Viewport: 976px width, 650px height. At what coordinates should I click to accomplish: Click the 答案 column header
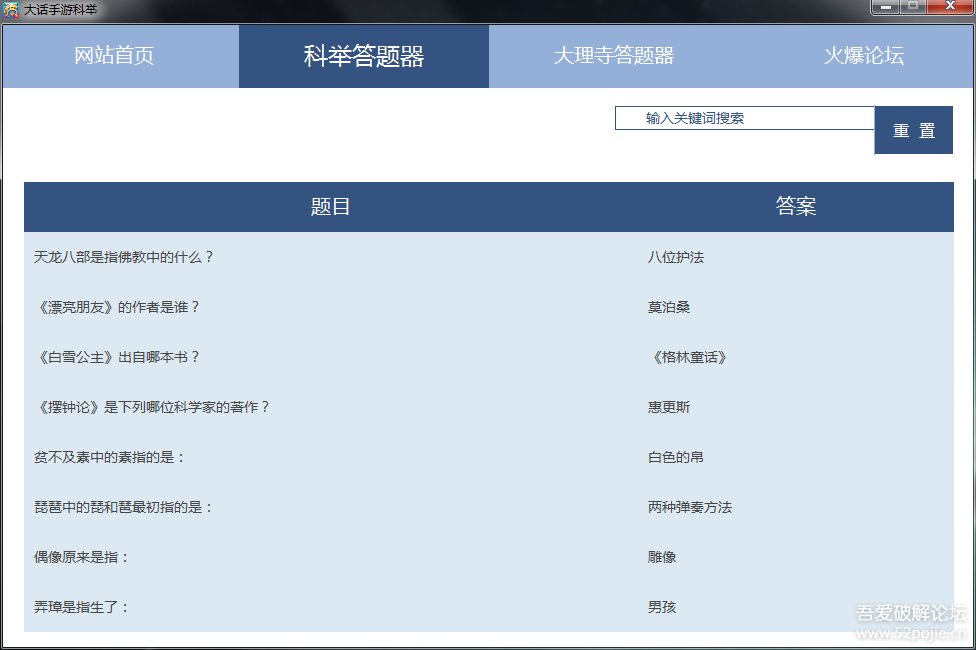click(796, 207)
